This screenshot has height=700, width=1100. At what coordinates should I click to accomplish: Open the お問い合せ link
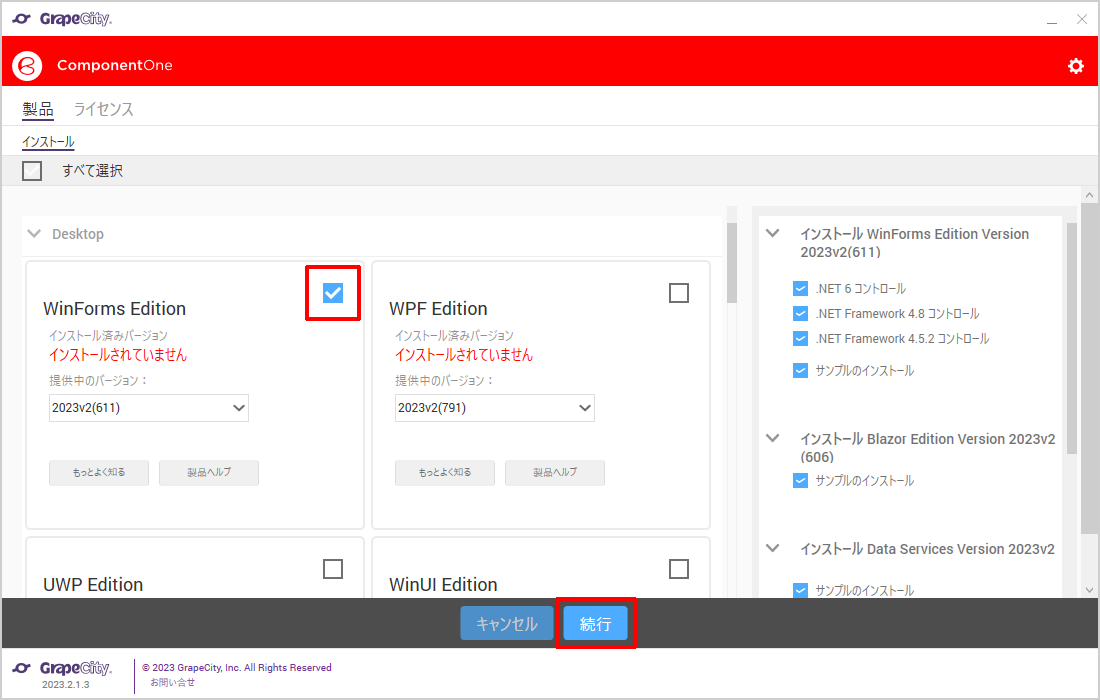click(173, 682)
